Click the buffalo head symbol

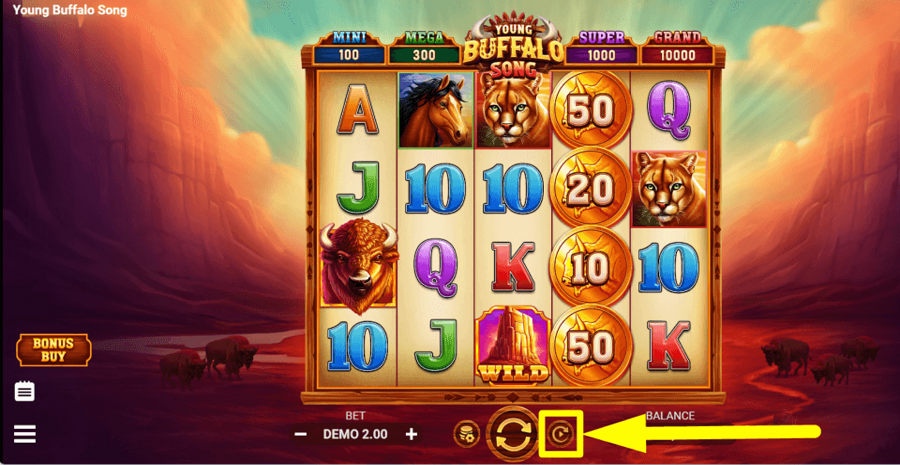pos(359,266)
